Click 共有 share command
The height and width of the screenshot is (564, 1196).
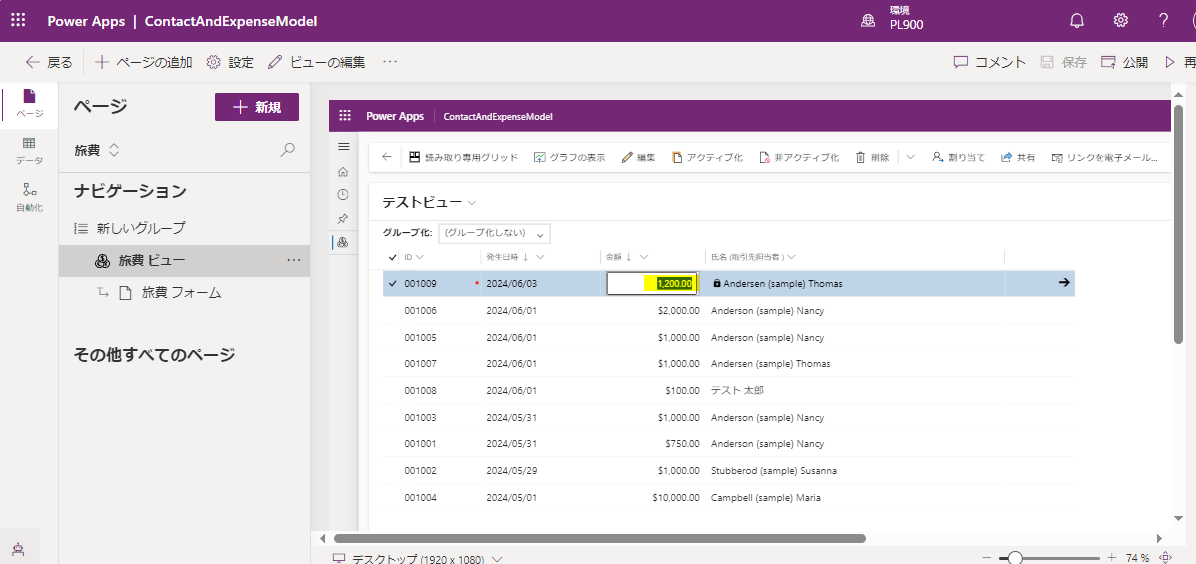(1018, 157)
